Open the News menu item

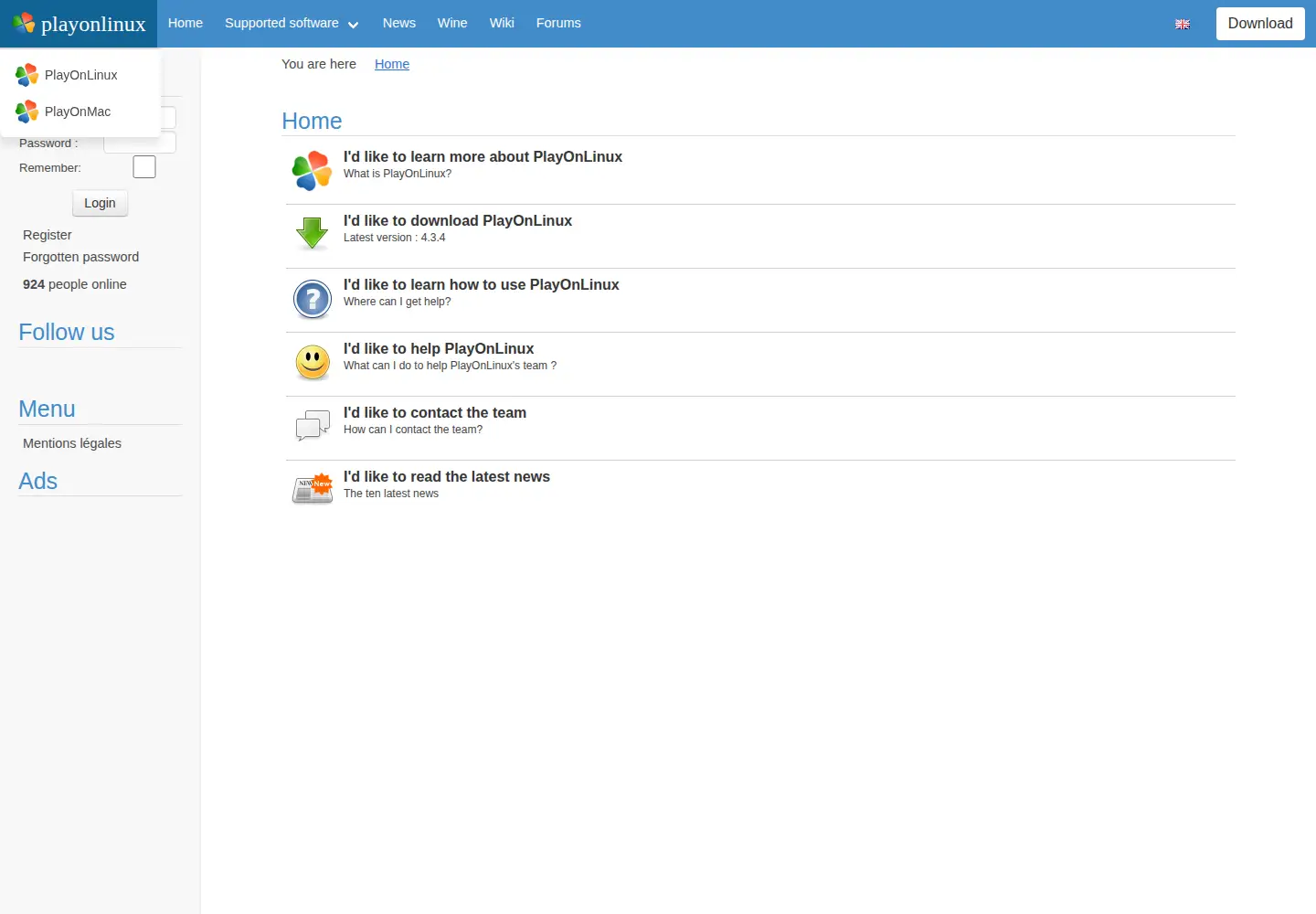coord(399,23)
